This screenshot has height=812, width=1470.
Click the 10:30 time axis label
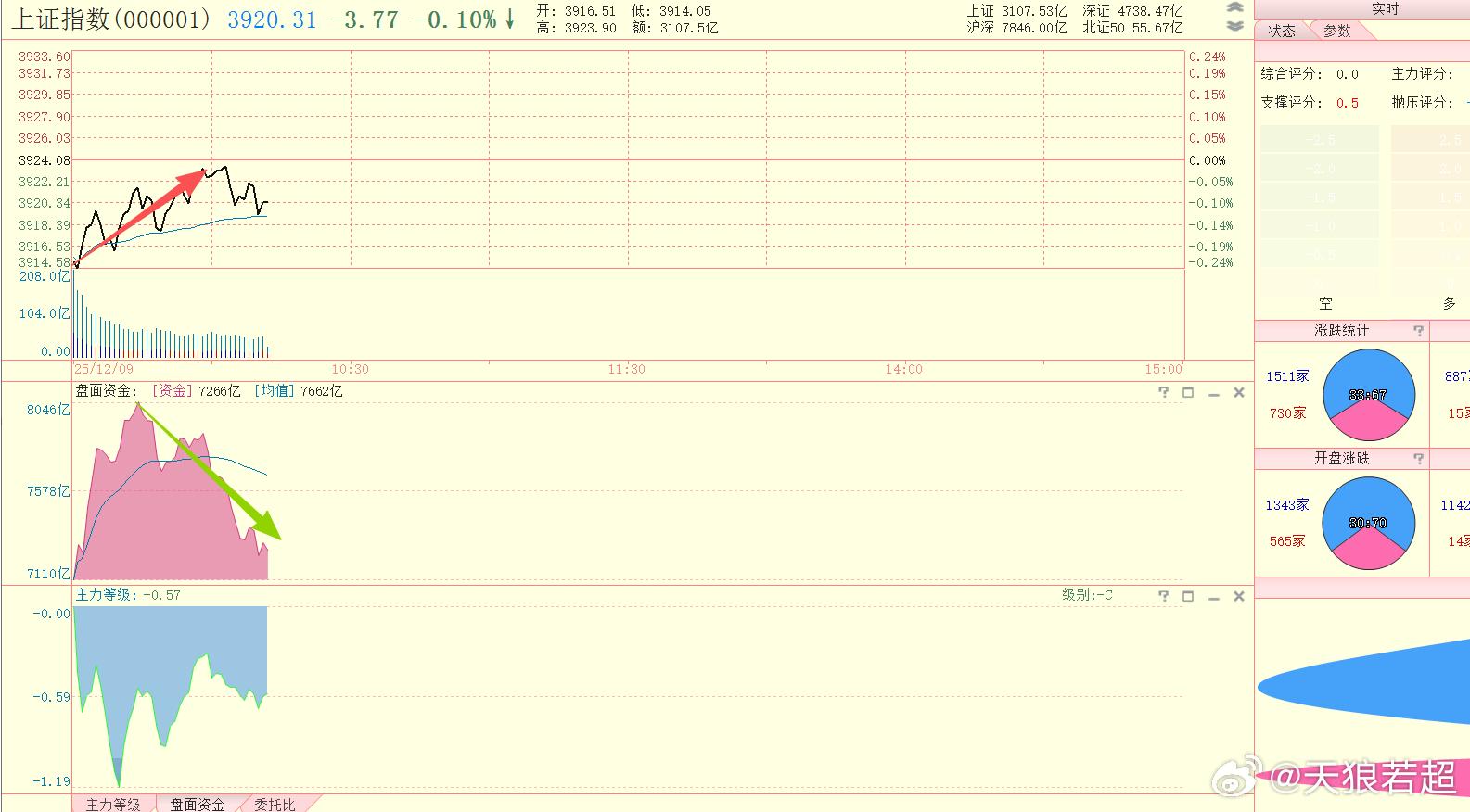tap(350, 369)
